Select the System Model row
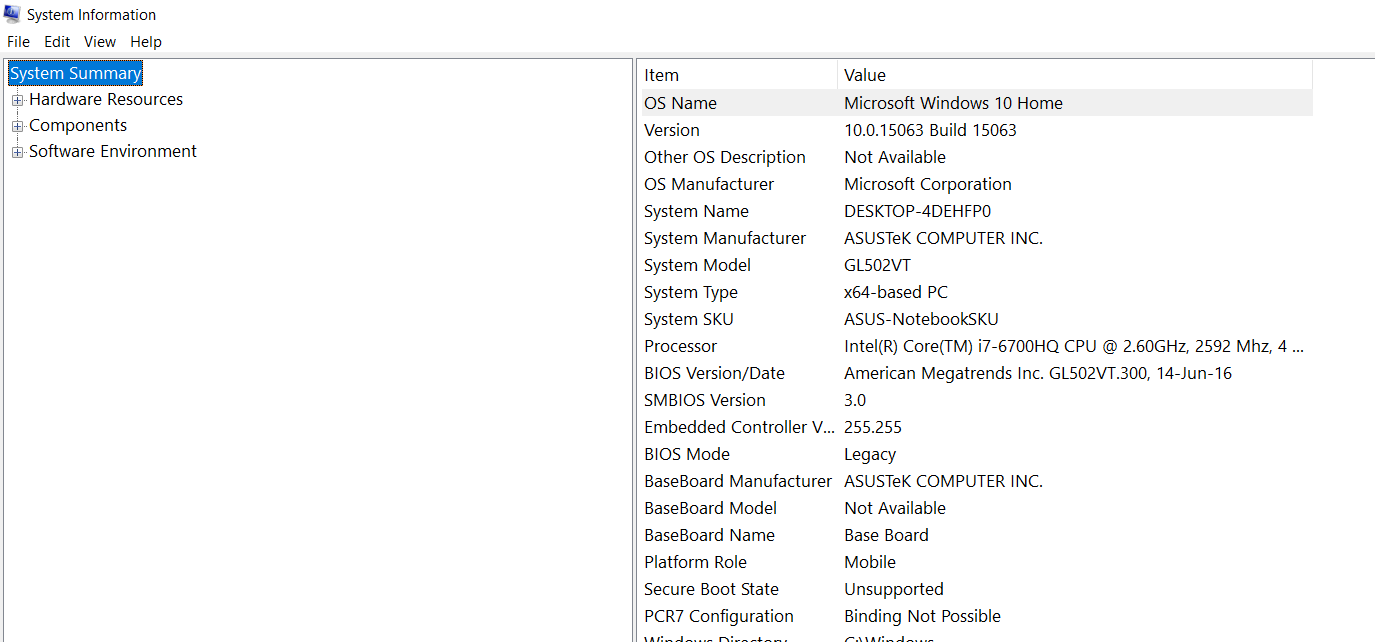This screenshot has width=1375, height=642. (x=697, y=265)
